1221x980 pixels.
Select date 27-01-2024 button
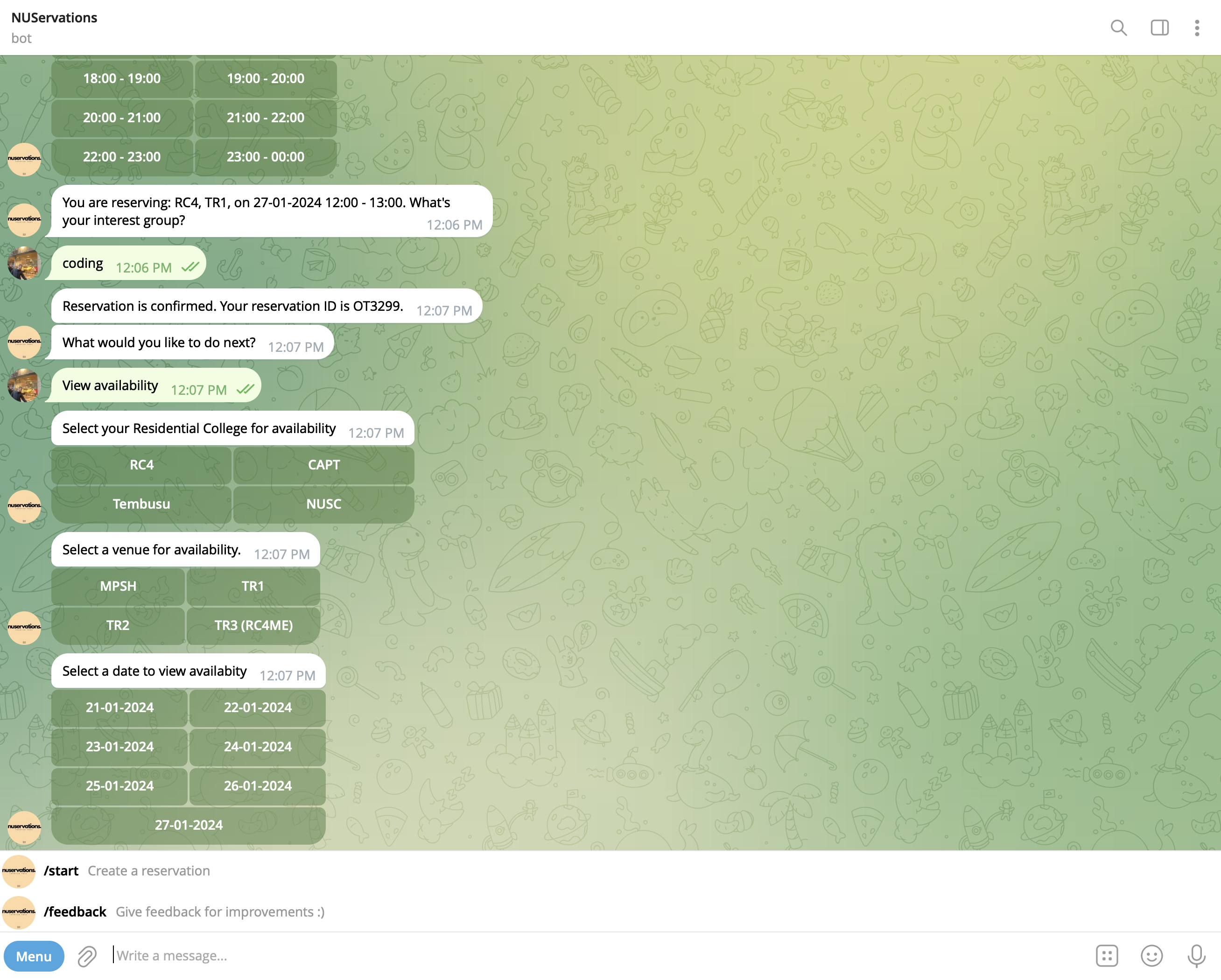pos(189,825)
